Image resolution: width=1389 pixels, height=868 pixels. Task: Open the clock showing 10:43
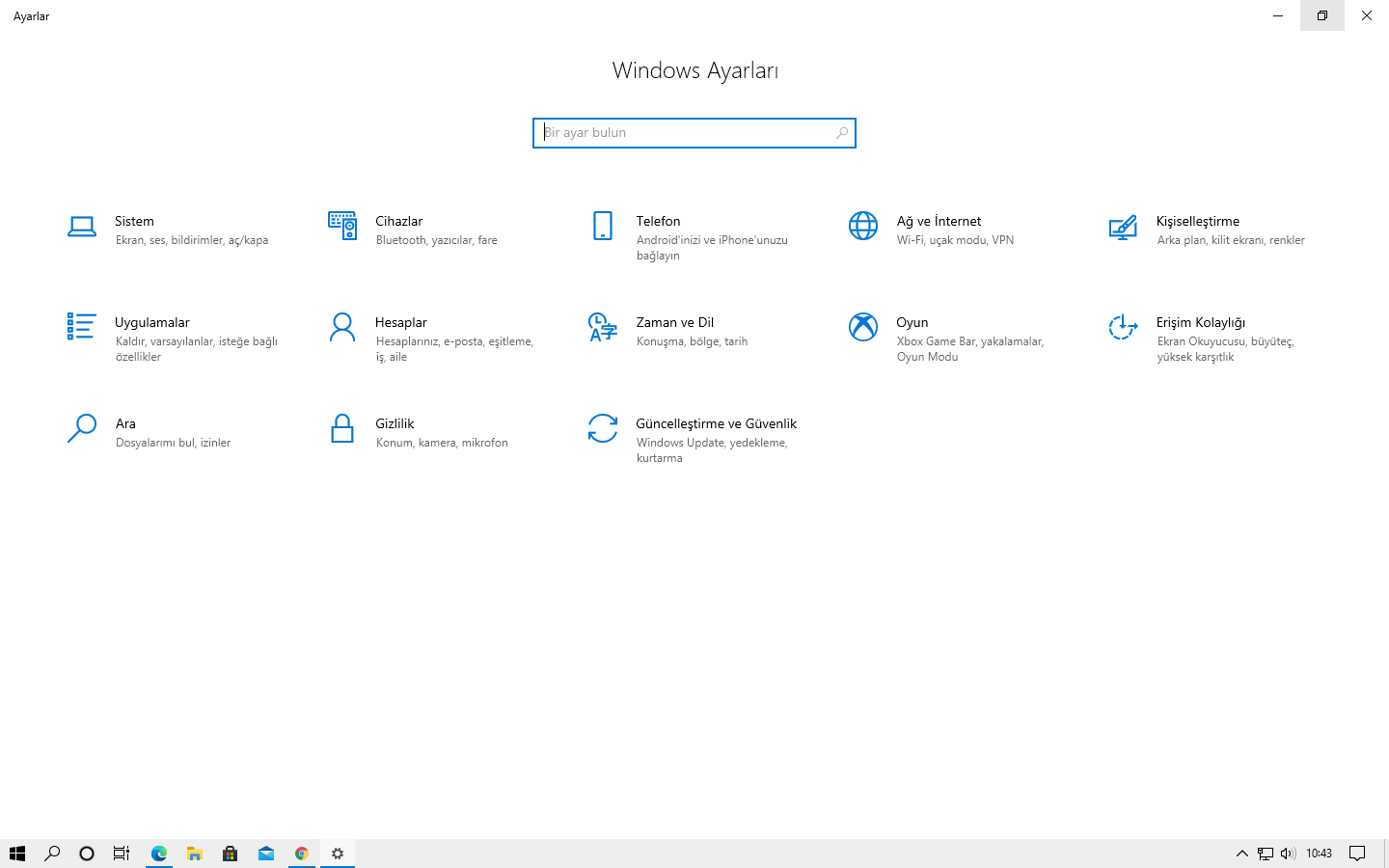pyautogui.click(x=1319, y=854)
